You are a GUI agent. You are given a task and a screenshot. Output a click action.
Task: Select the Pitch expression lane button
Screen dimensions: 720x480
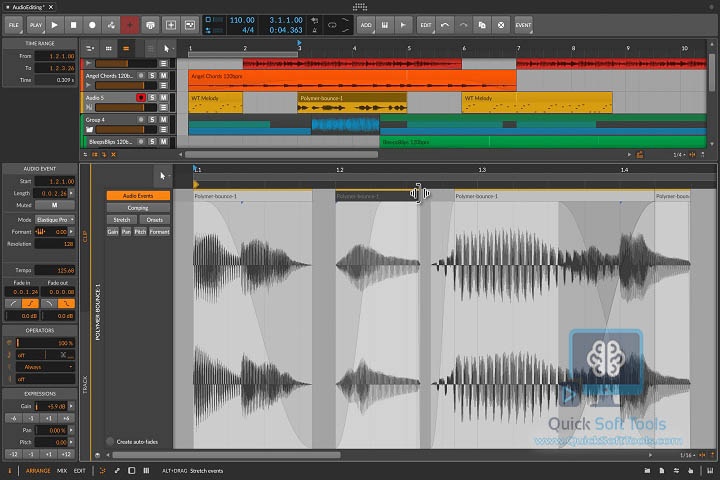[140, 232]
